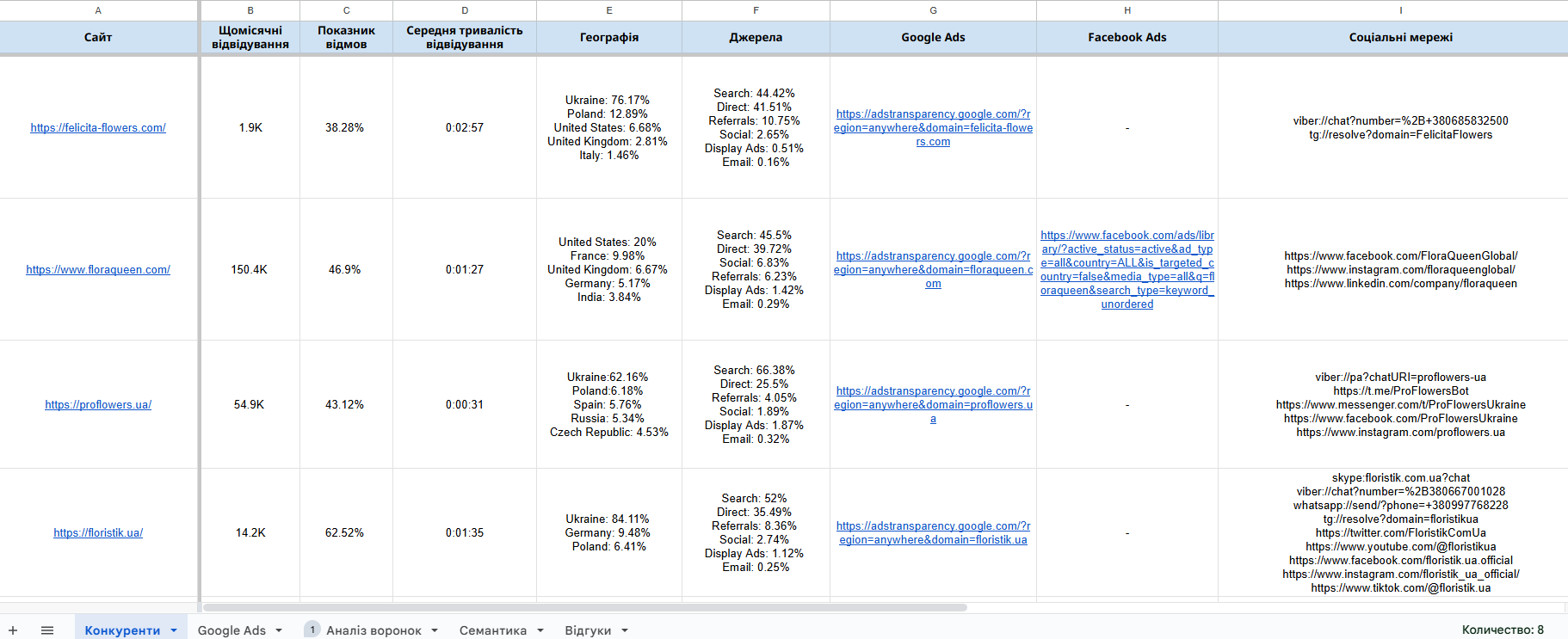Screen dimensions: 1568x639
Task: Select column G header
Action: (x=933, y=10)
